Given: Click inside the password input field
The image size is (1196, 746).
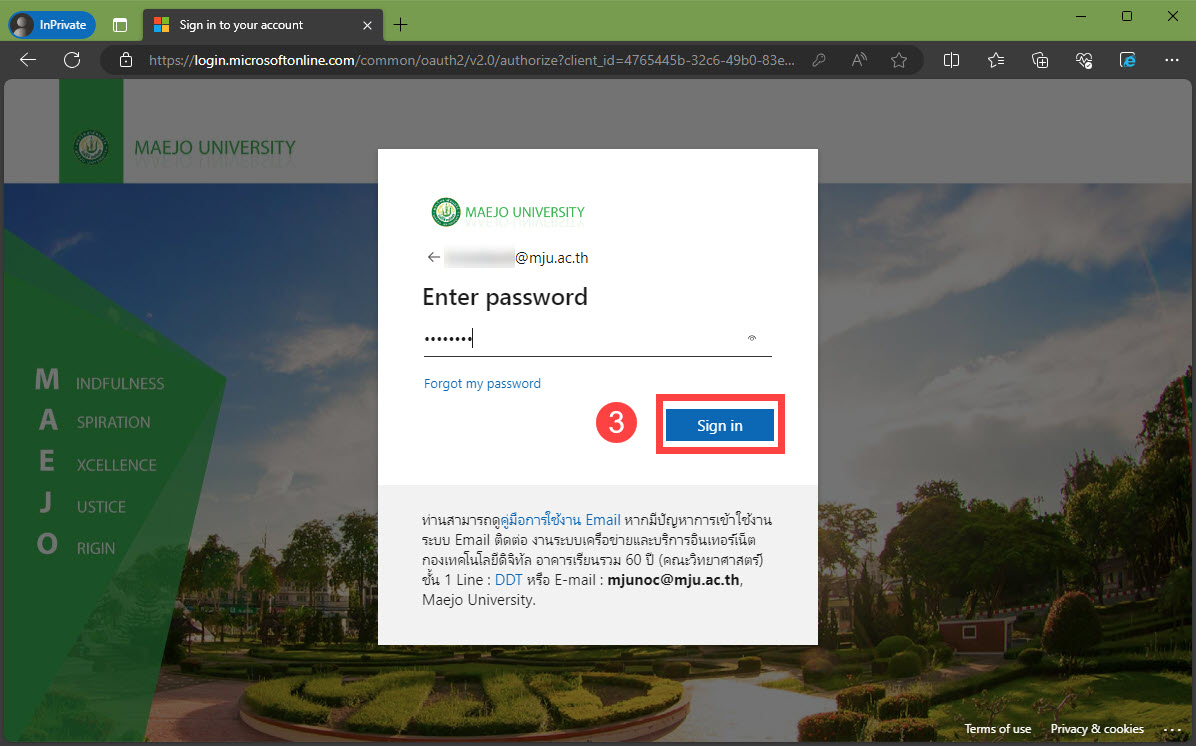Looking at the screenshot, I should [580, 339].
